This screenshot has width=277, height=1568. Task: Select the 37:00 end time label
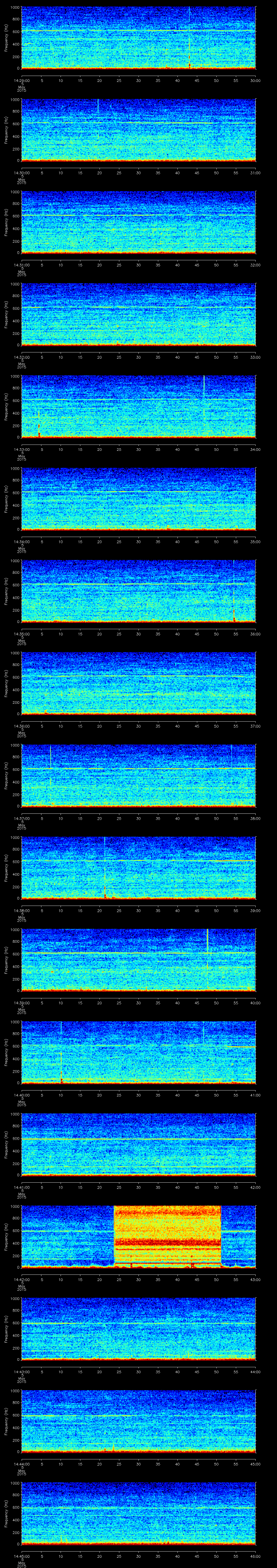[255, 726]
